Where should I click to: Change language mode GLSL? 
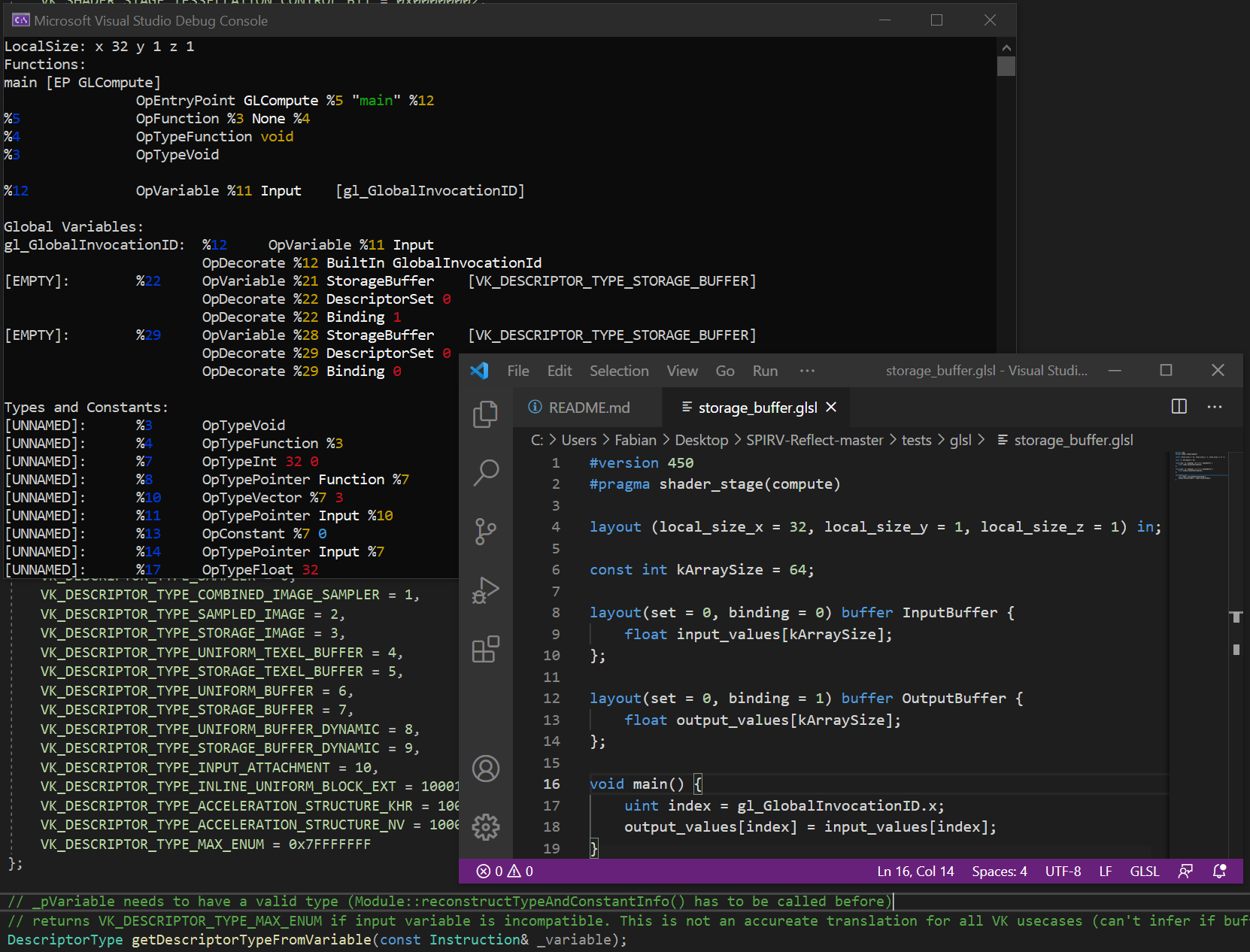point(1144,872)
